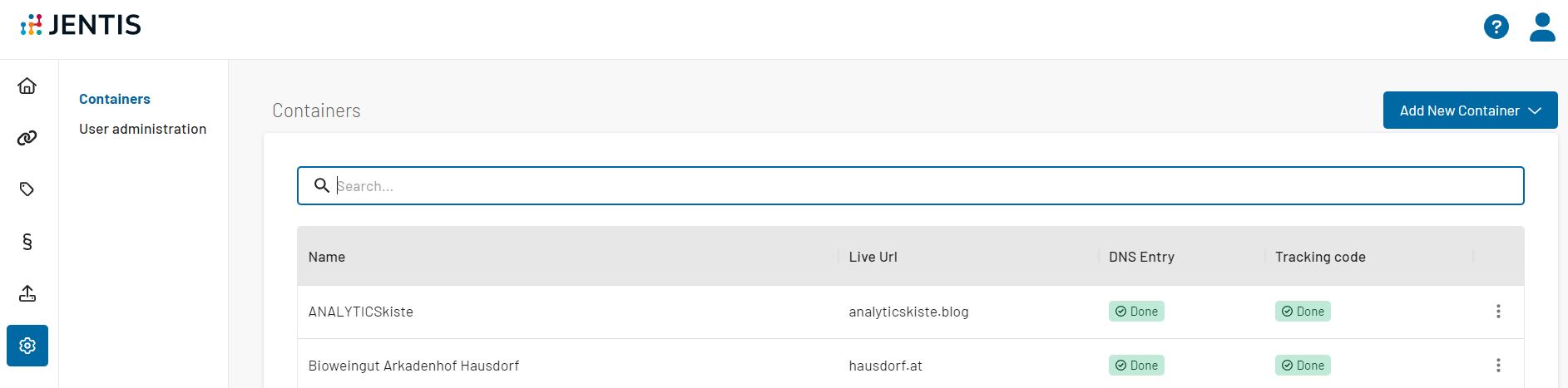The image size is (1568, 388).
Task: Click the chain link sidebar icon
Action: (27, 138)
